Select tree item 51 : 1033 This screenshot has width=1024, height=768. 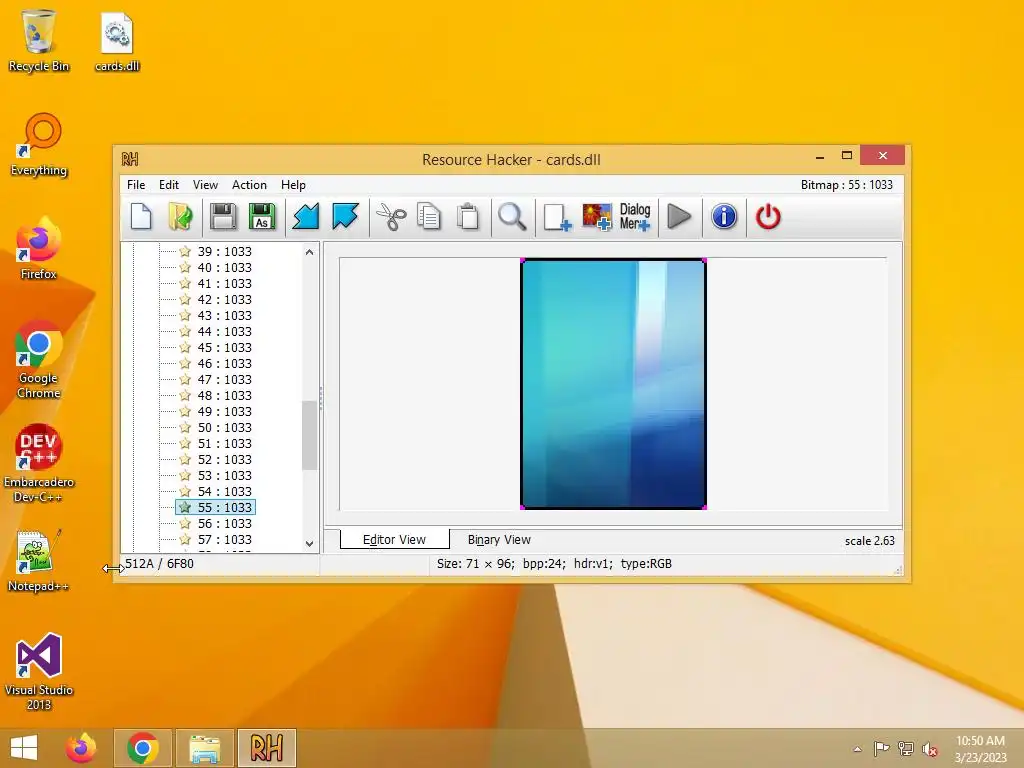point(225,443)
